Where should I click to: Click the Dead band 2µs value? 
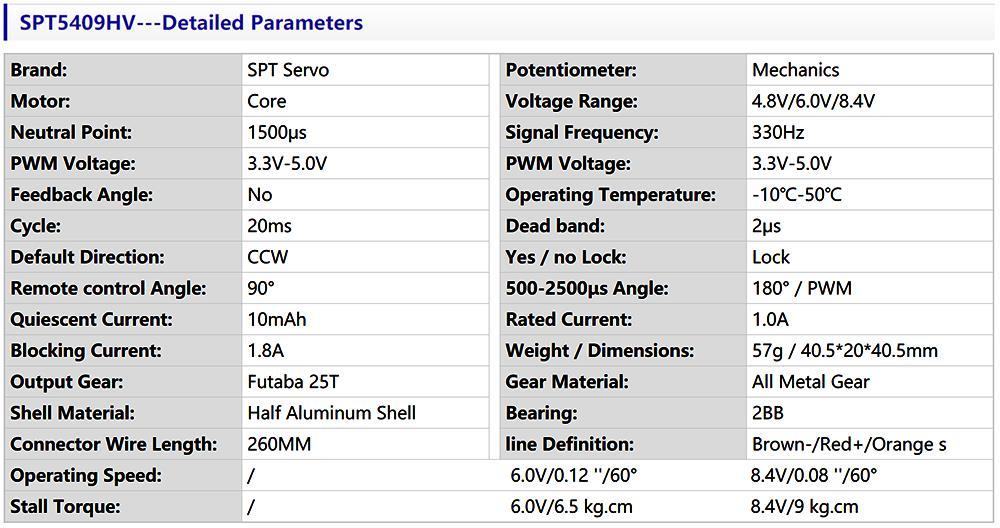767,226
